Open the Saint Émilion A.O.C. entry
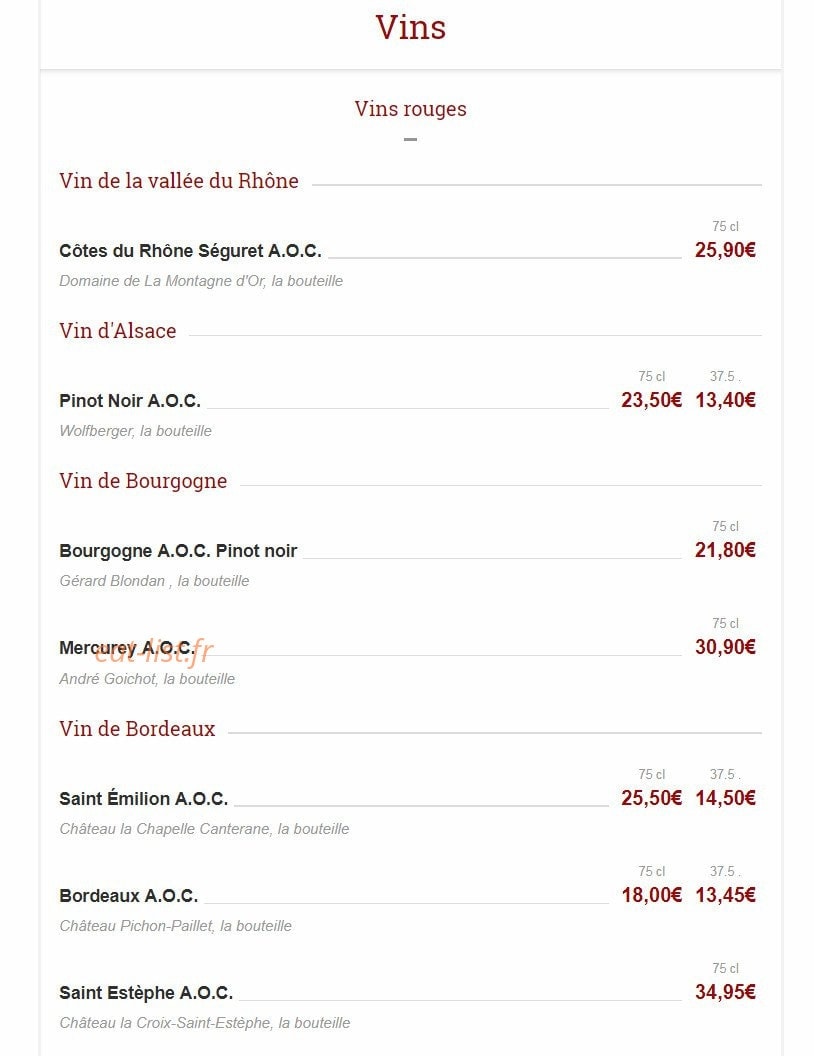This screenshot has height=1056, width=814. (x=143, y=799)
